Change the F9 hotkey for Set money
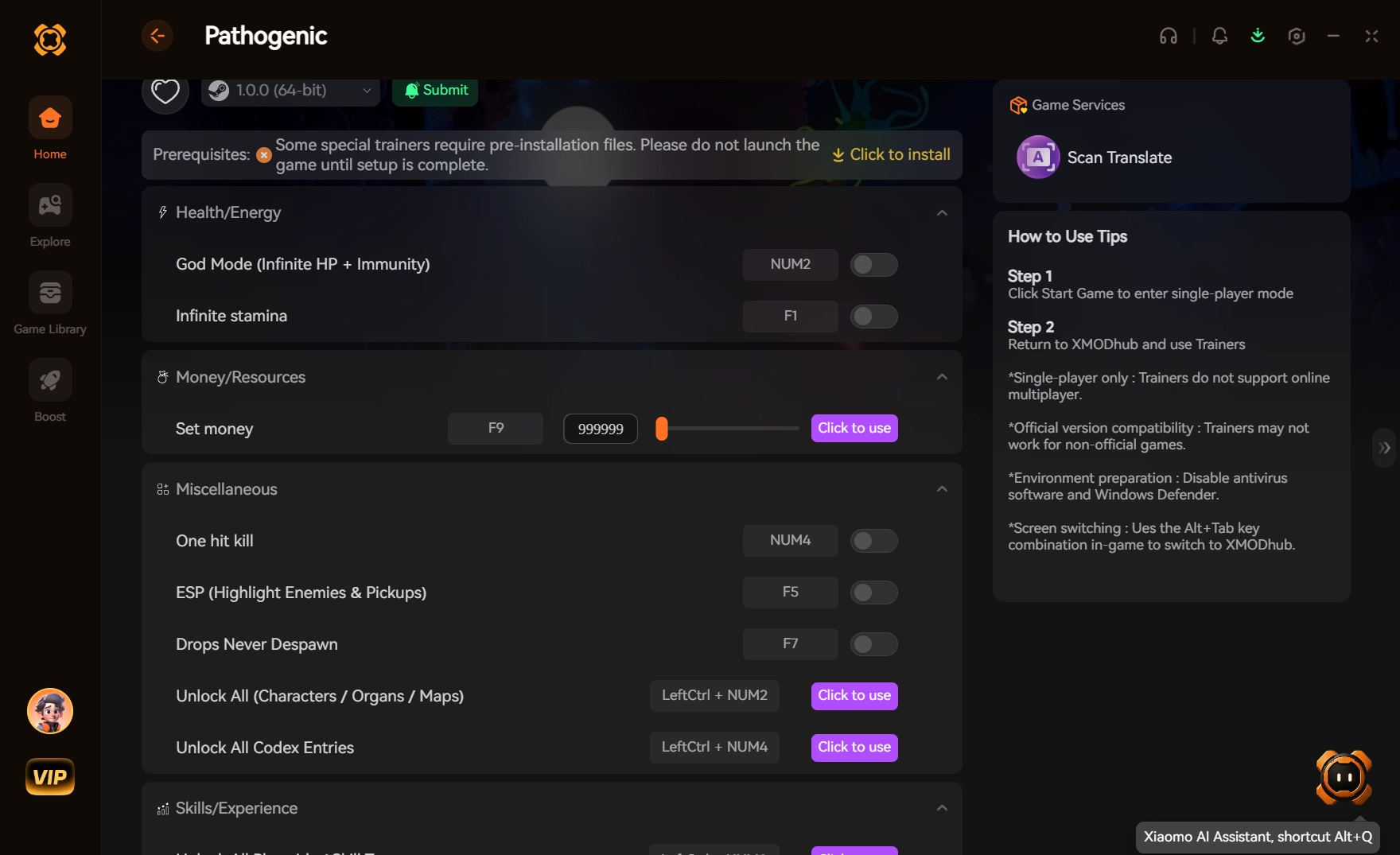The height and width of the screenshot is (855, 1400). tap(496, 429)
